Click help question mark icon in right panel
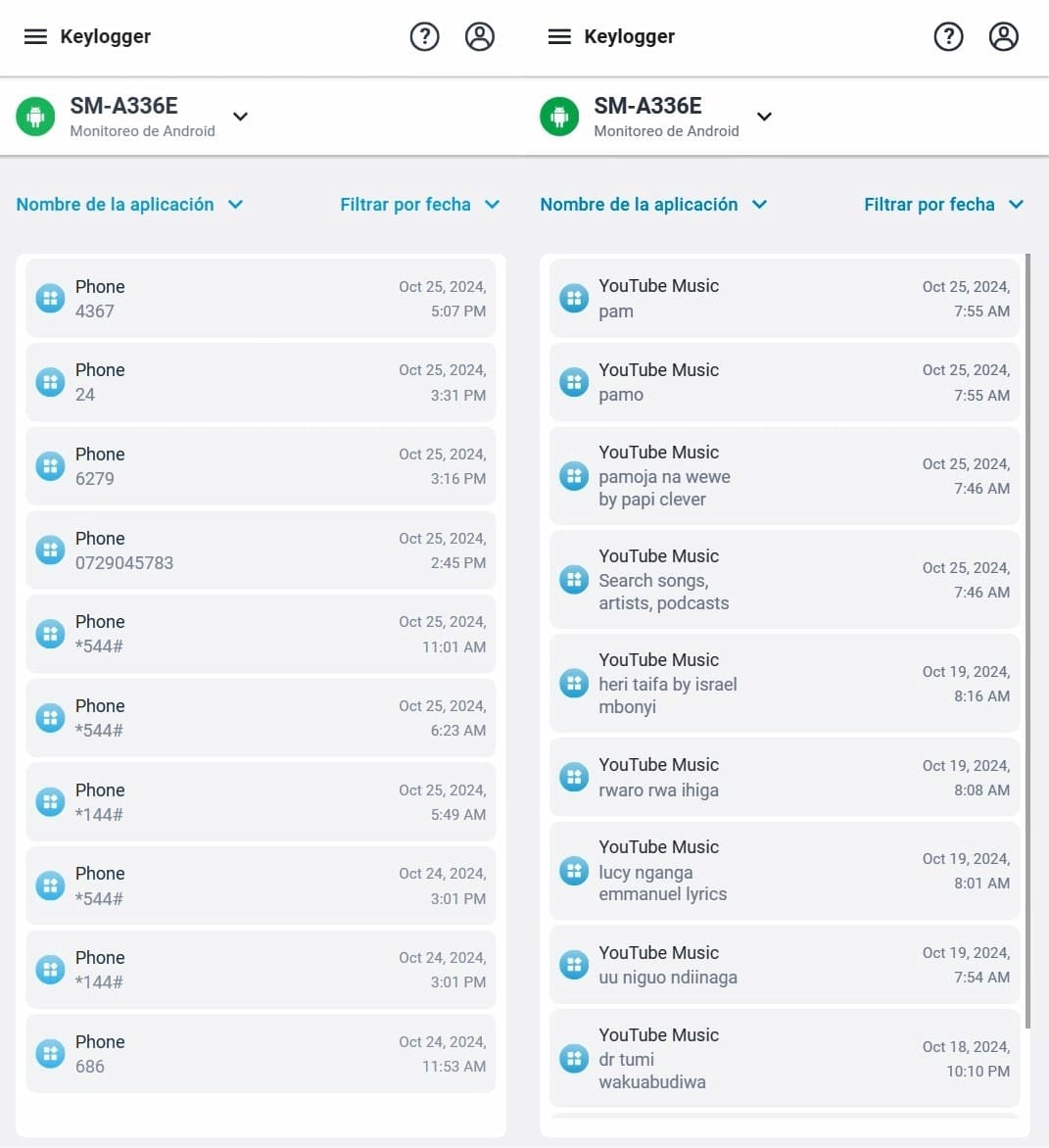This screenshot has width=1049, height=1148. tap(949, 36)
